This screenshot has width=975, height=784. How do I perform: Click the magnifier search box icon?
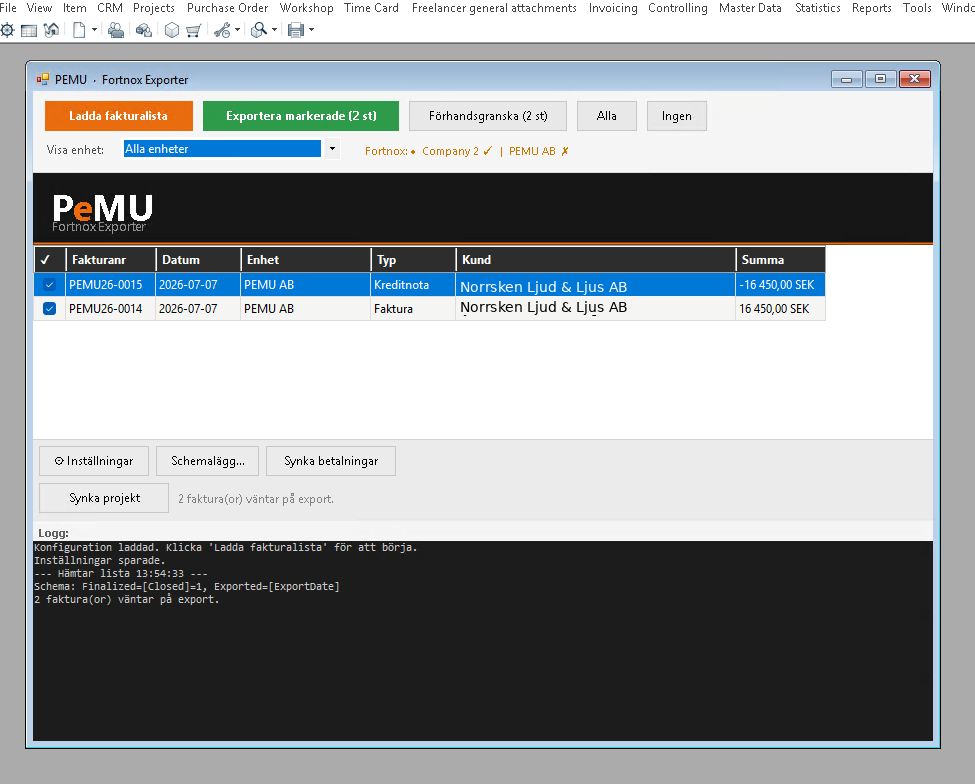click(259, 30)
